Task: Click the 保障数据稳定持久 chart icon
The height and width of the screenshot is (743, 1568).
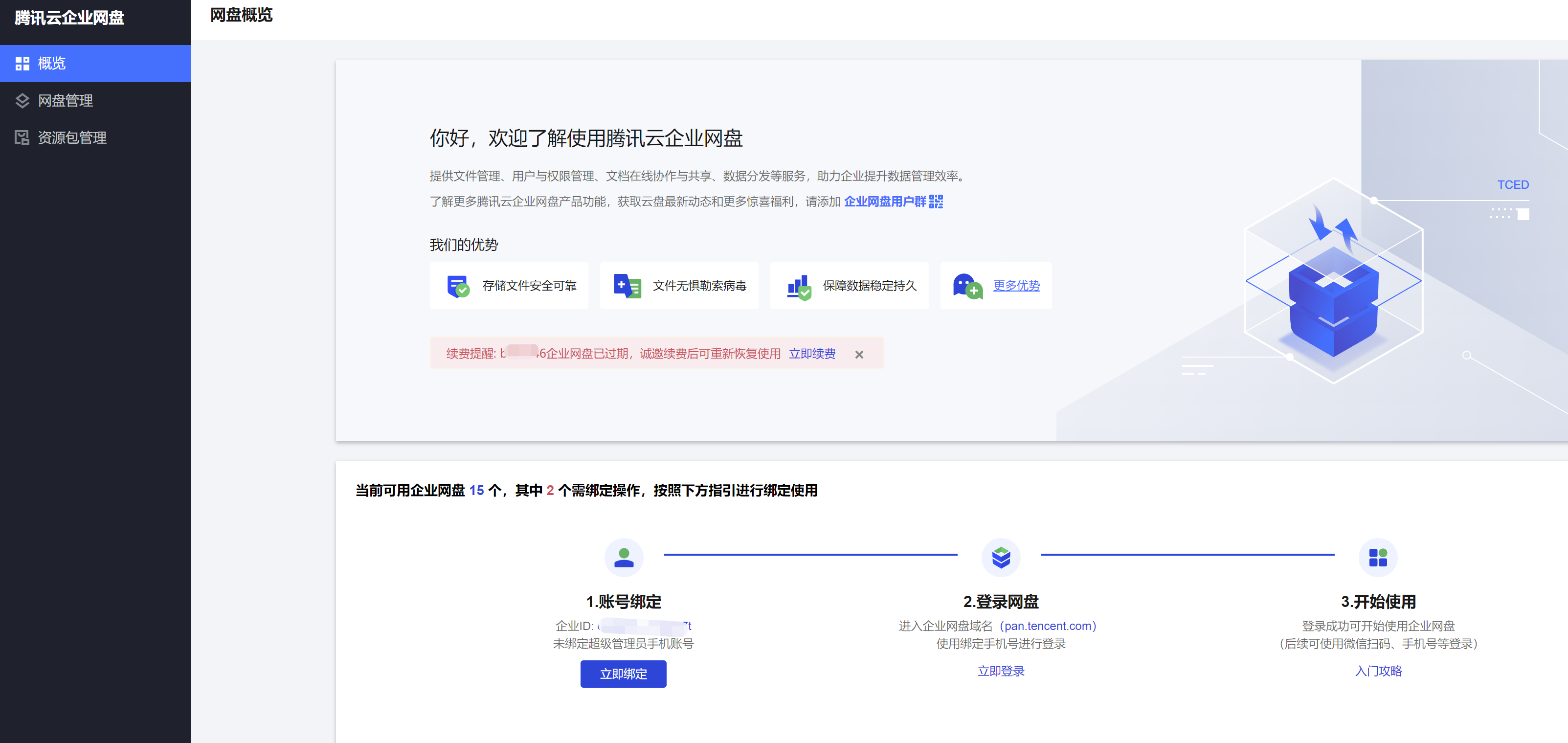Action: point(798,286)
